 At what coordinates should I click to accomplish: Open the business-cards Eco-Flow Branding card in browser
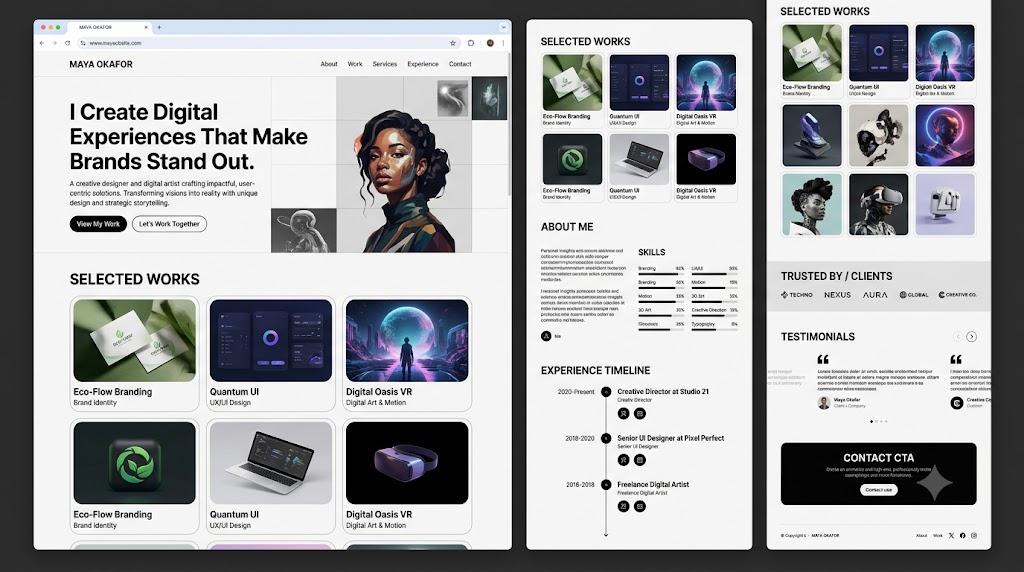[135, 353]
